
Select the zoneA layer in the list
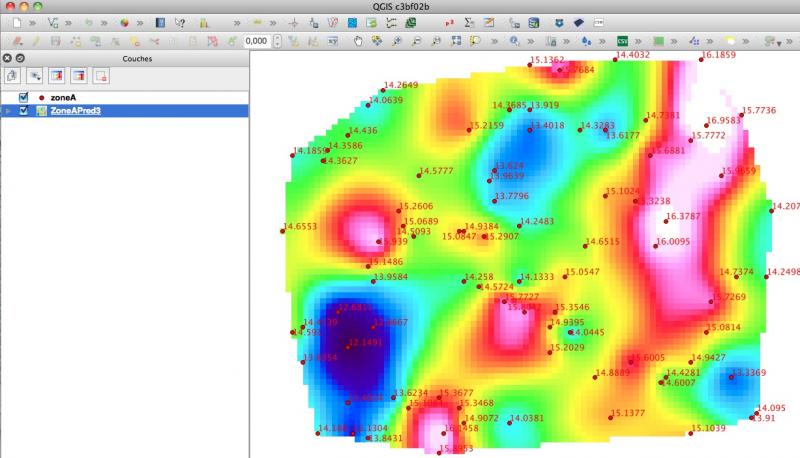click(63, 97)
